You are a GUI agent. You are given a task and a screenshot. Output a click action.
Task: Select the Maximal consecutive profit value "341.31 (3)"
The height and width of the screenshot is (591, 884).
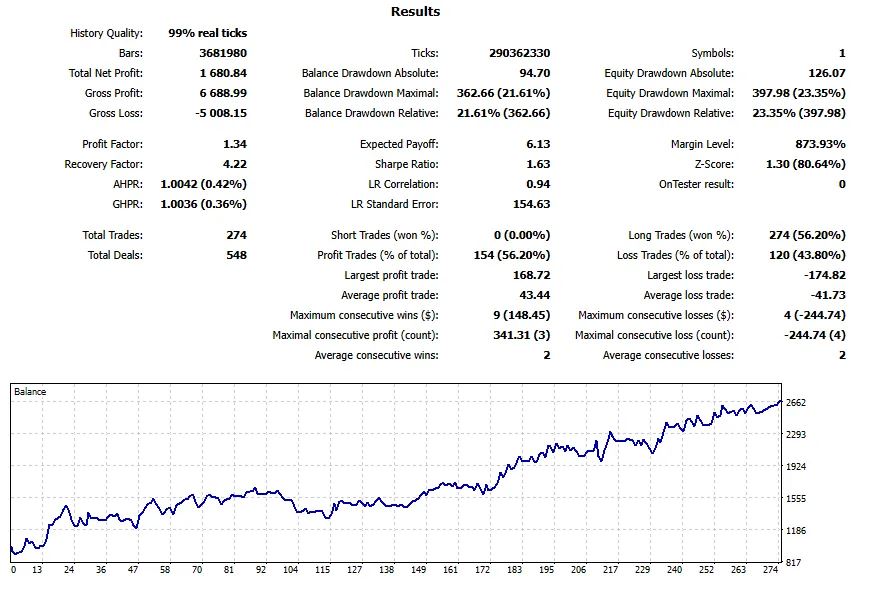click(x=522, y=336)
